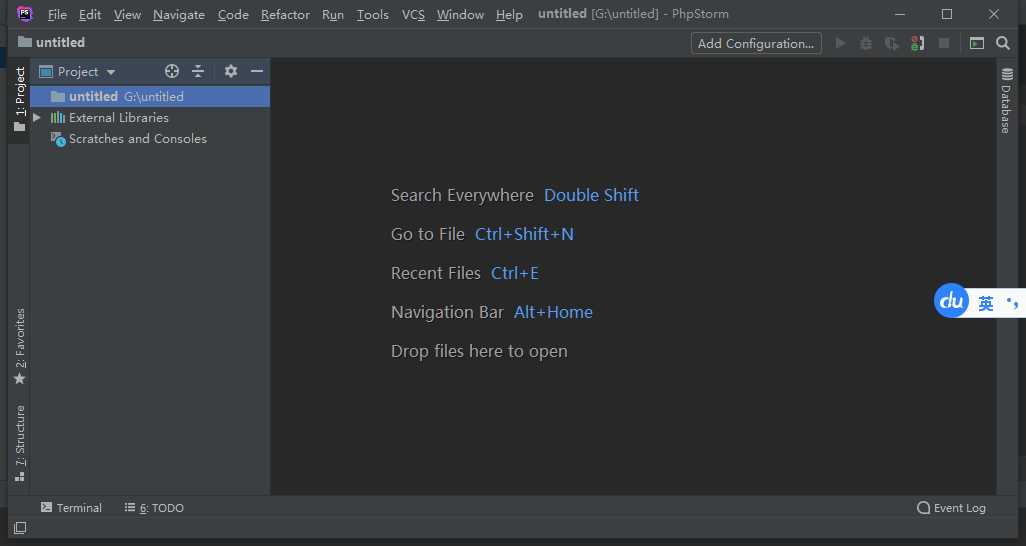
Task: Open the Code menu
Action: tap(233, 14)
